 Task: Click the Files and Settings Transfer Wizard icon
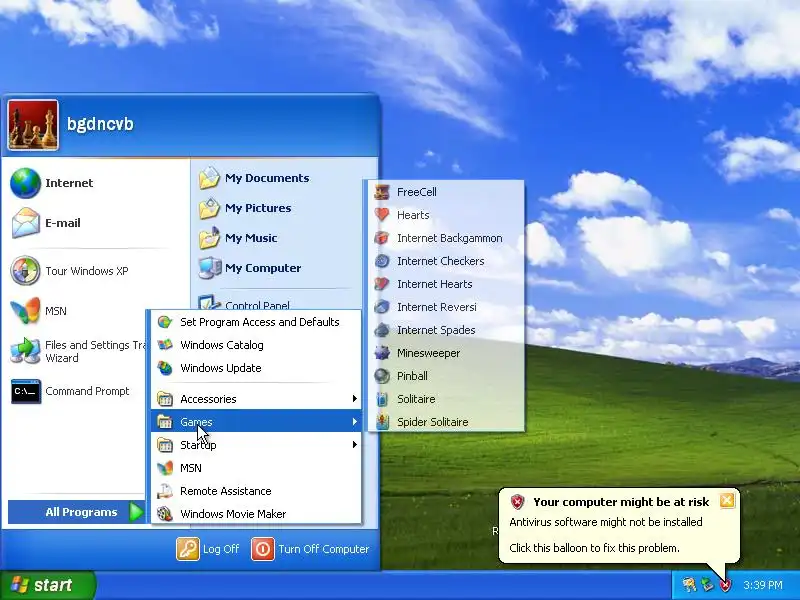tap(25, 351)
